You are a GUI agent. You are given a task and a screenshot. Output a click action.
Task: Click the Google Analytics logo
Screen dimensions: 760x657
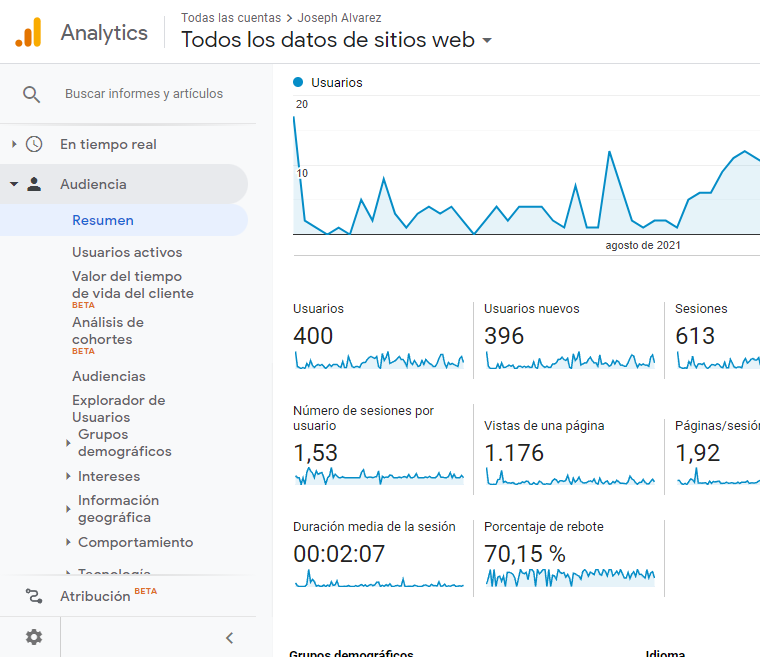pos(28,32)
